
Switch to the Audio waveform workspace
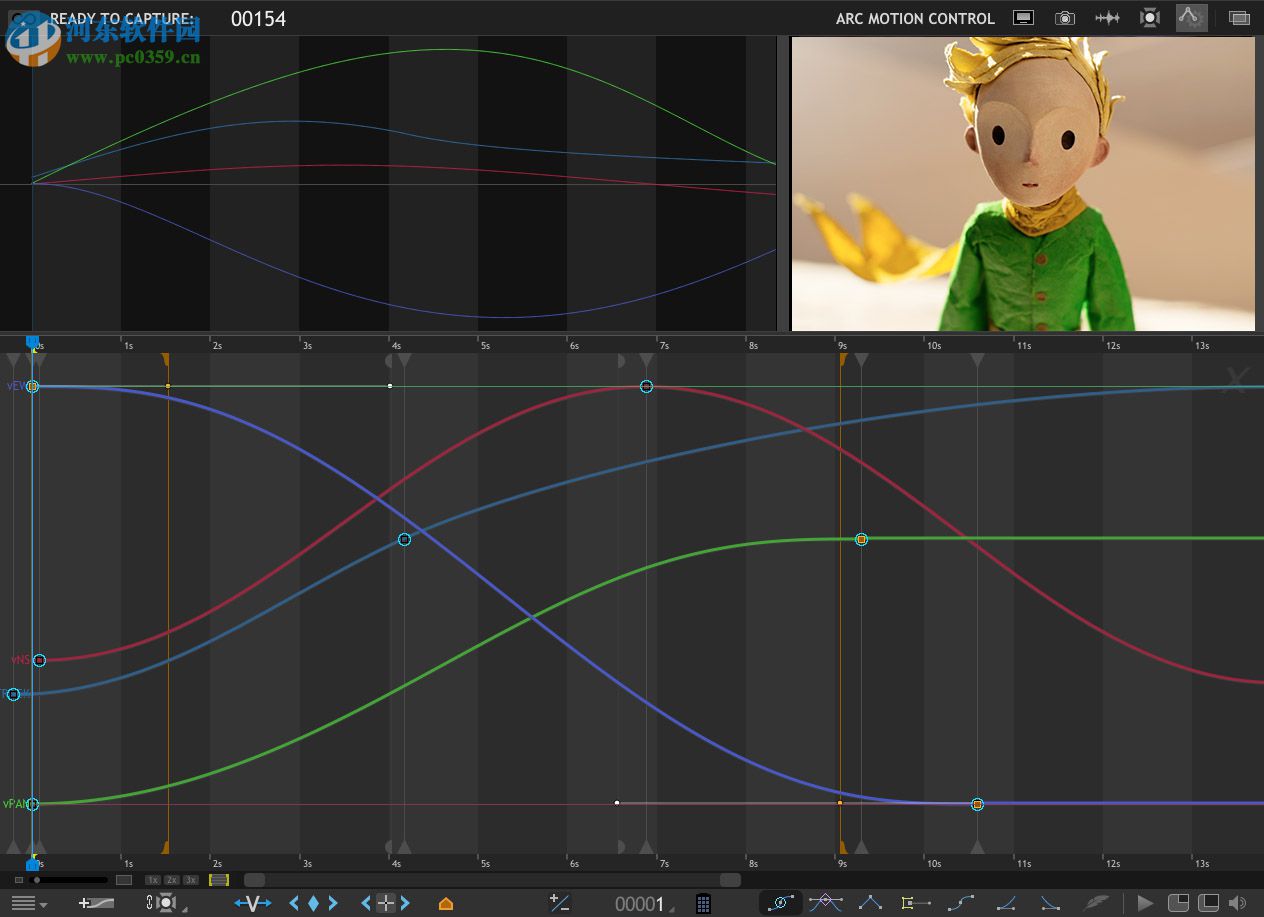pos(1107,18)
